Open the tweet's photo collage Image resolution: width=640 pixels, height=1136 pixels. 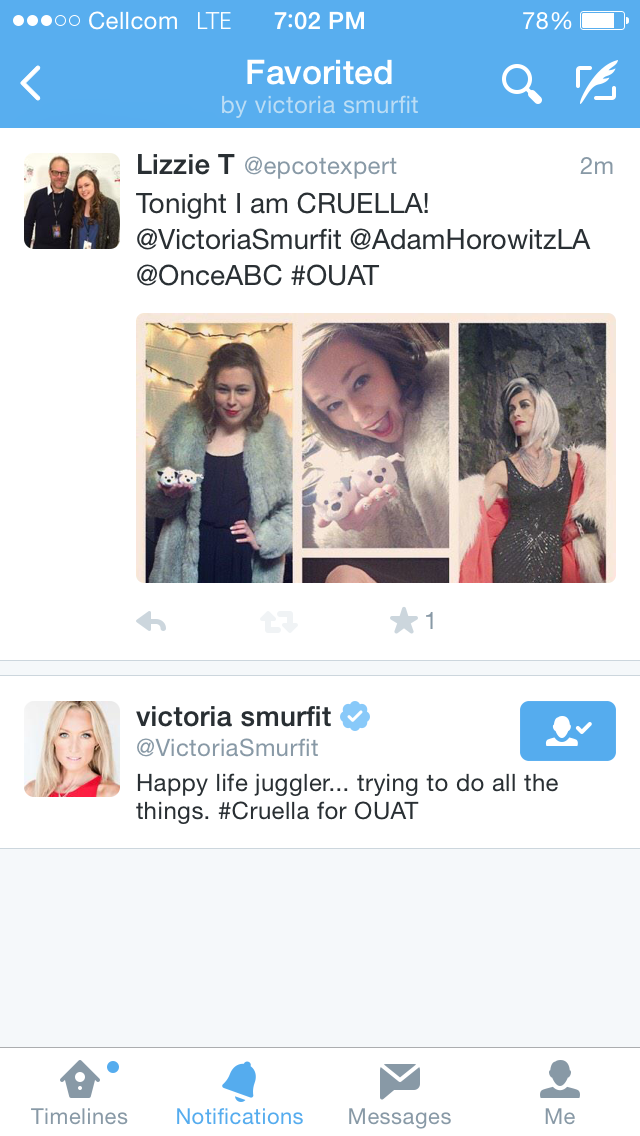point(375,448)
